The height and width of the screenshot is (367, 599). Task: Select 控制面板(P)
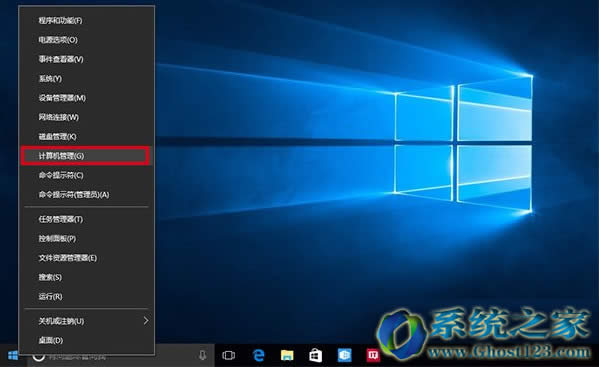pos(86,239)
